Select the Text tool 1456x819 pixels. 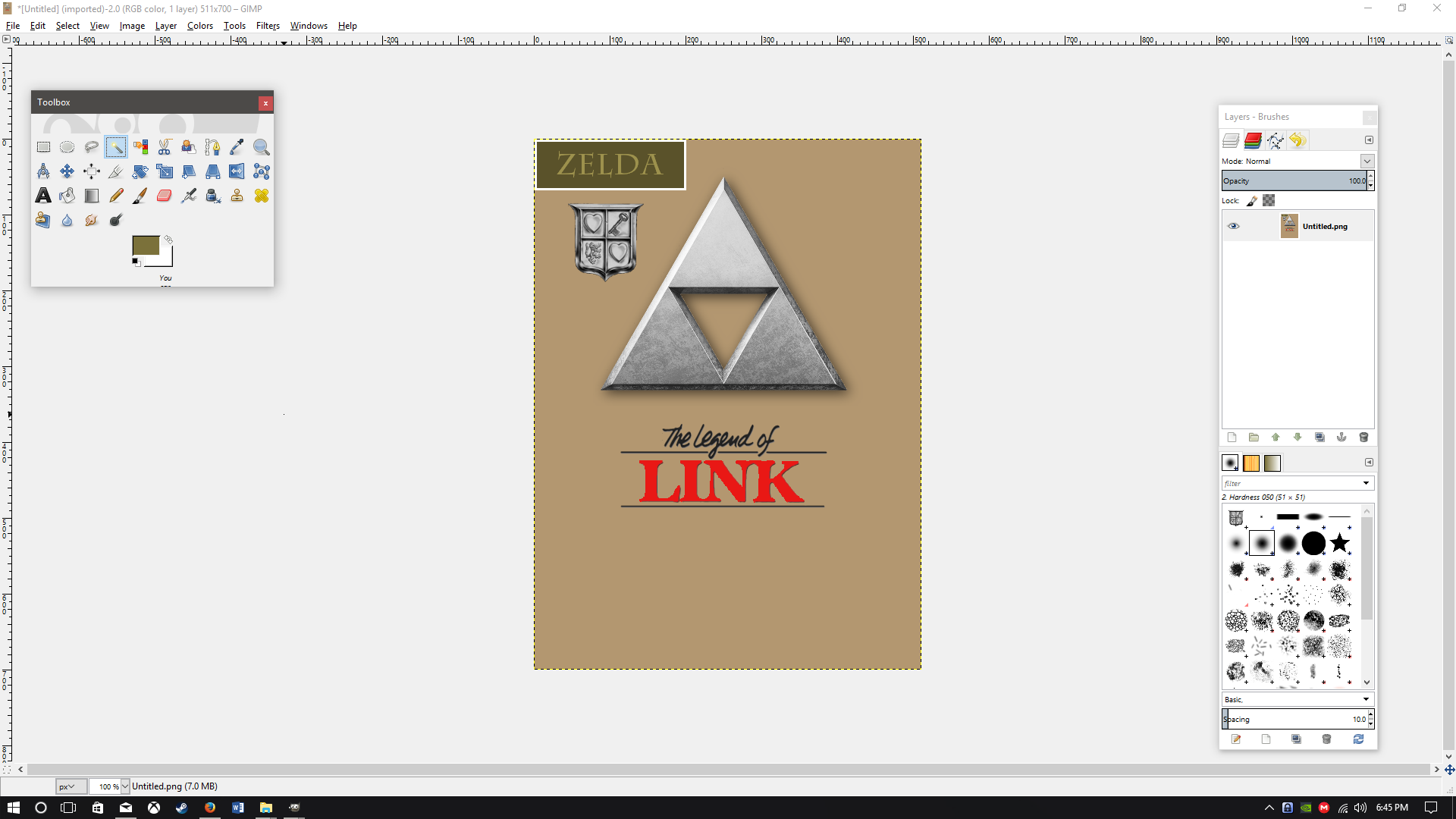tap(43, 196)
